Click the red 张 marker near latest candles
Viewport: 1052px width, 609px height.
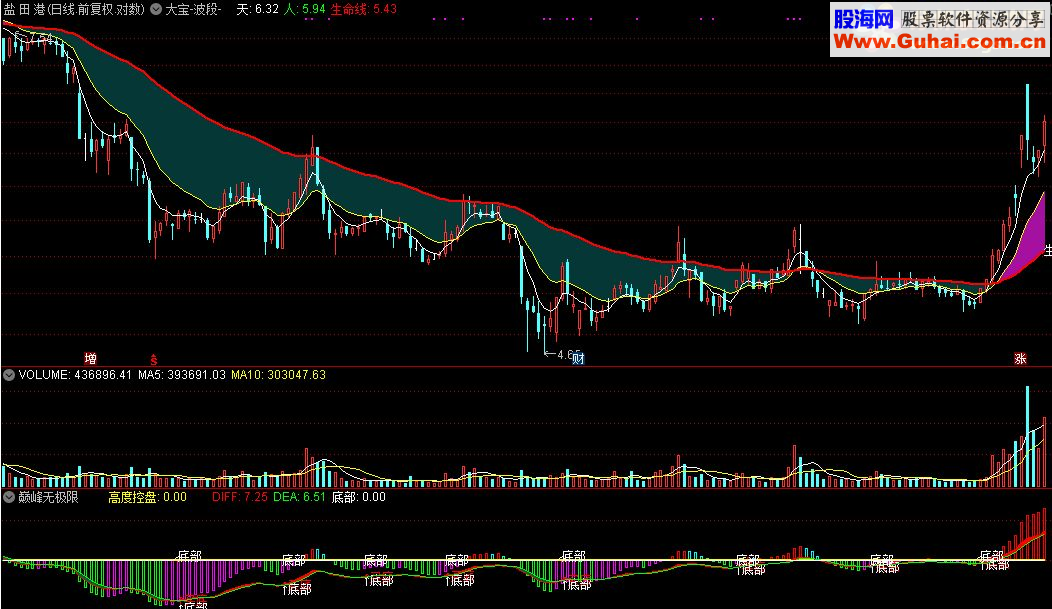[1020, 359]
